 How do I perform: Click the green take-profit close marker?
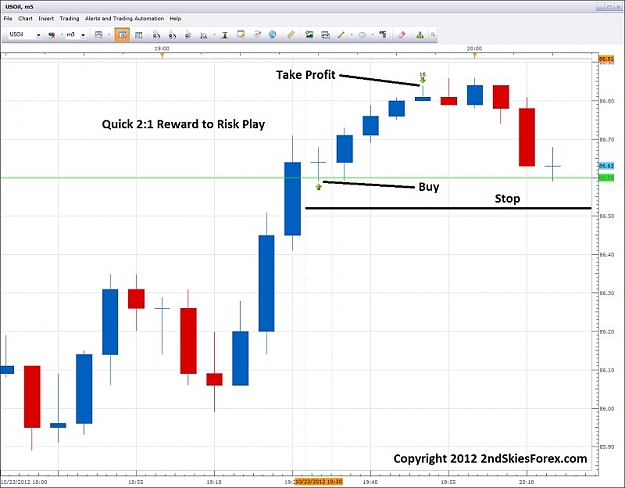tap(423, 80)
